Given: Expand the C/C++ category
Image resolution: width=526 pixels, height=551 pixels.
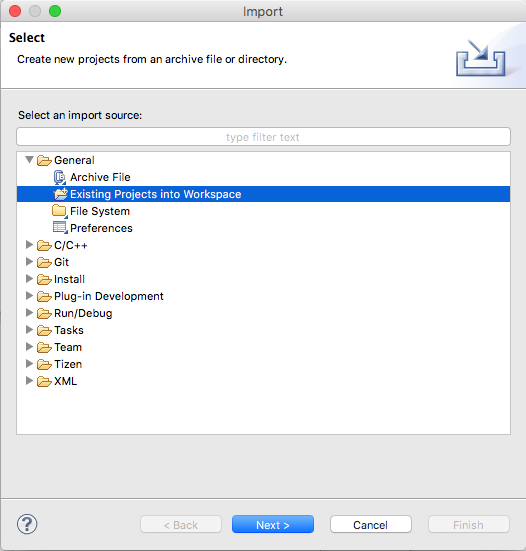Looking at the screenshot, I should coord(30,245).
